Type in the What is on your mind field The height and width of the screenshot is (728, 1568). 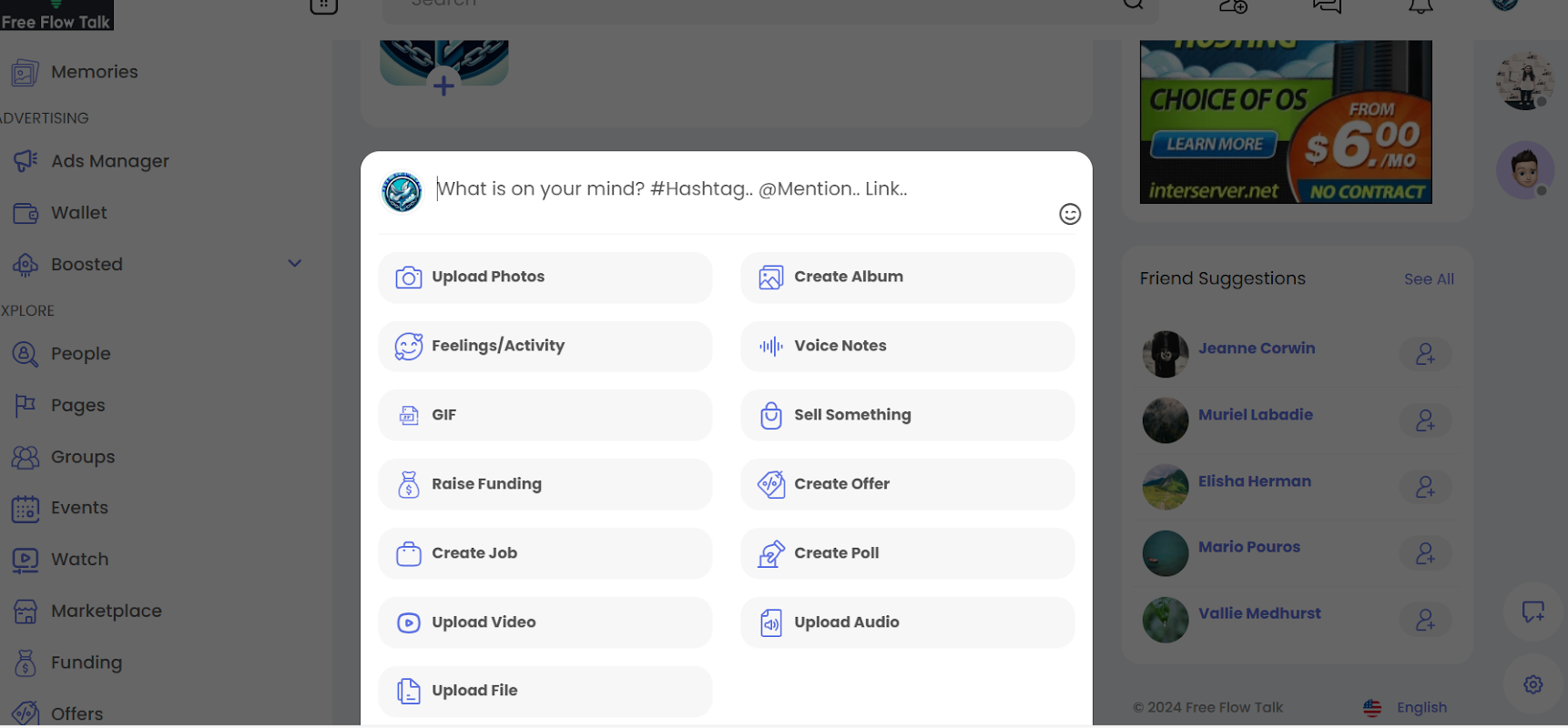coord(728,189)
